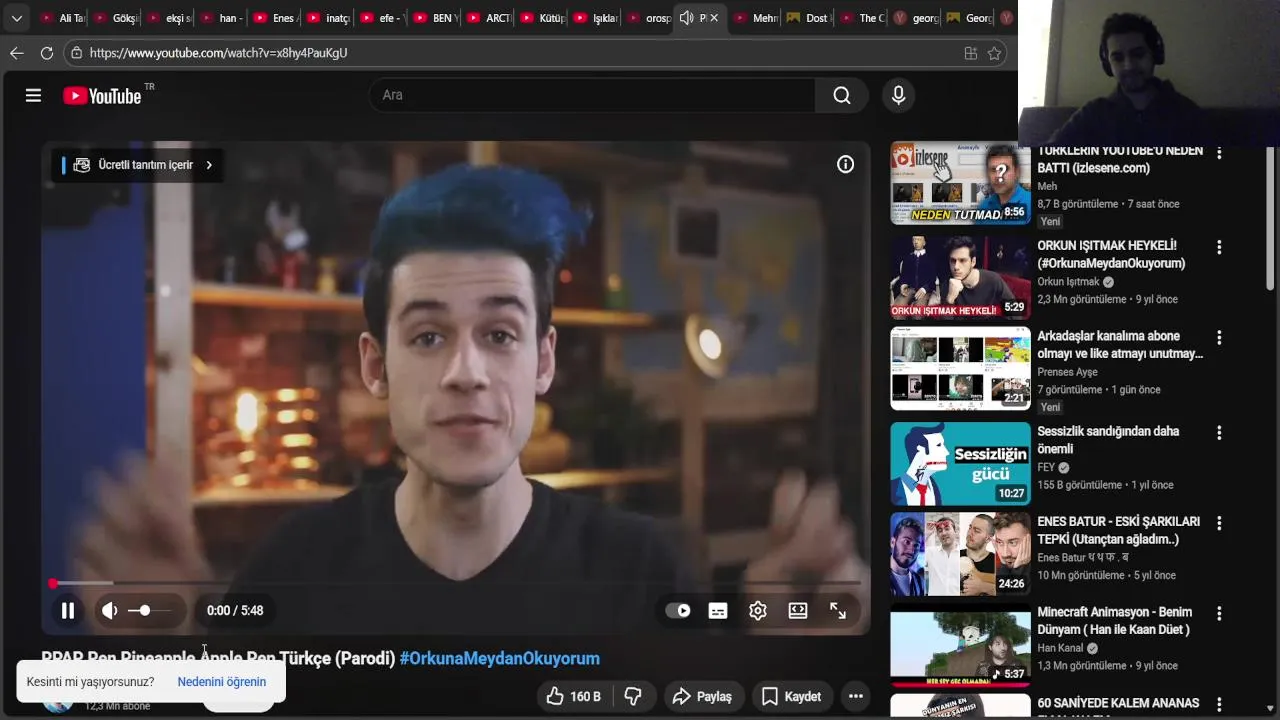
Task: Open player settings gear
Action: (758, 610)
